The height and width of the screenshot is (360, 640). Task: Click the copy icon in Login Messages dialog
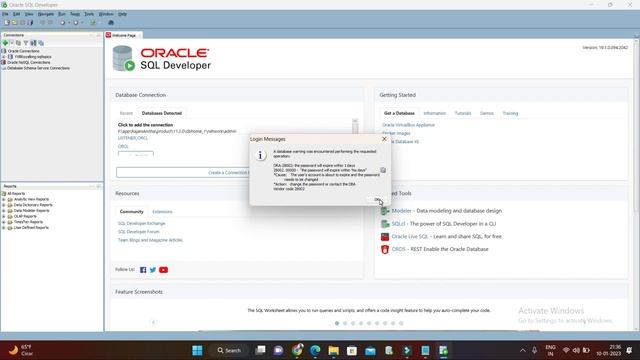point(383,170)
